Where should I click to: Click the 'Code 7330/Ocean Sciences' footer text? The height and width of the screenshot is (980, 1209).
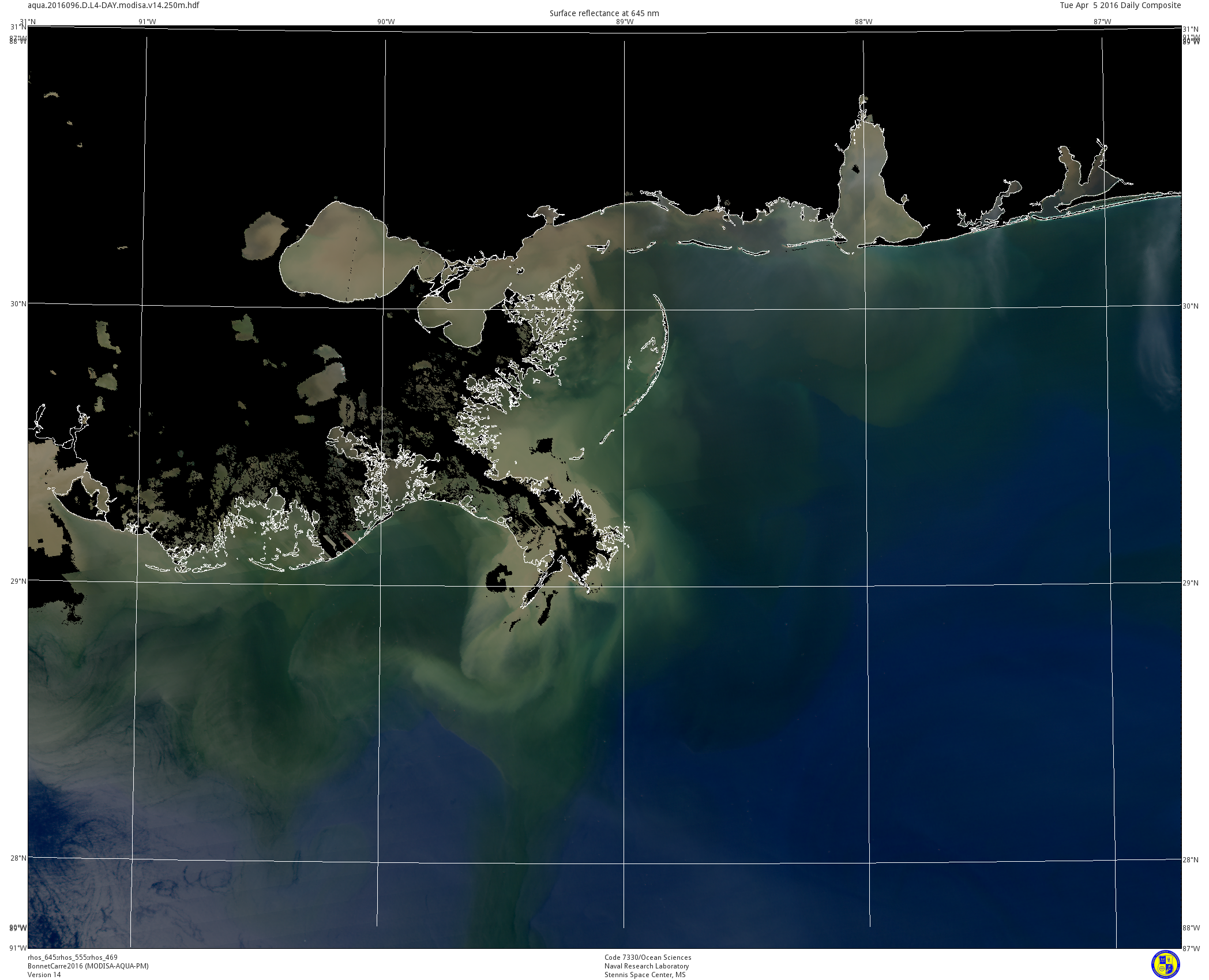(647, 958)
